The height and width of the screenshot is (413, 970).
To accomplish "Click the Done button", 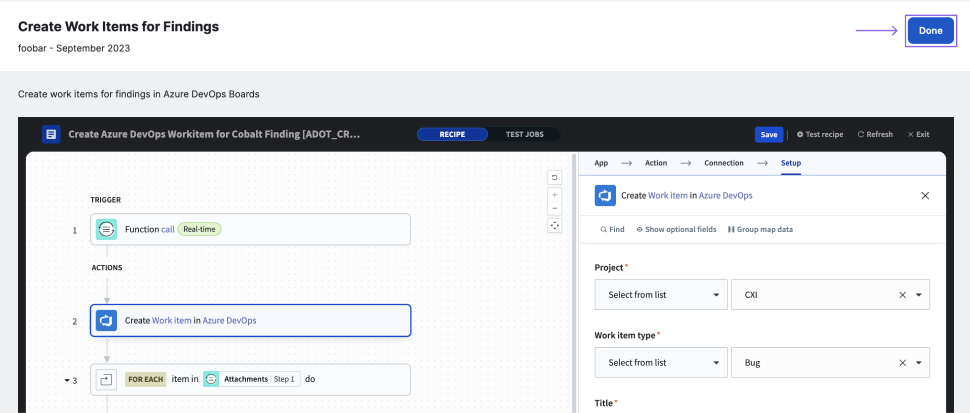I will pos(930,30).
